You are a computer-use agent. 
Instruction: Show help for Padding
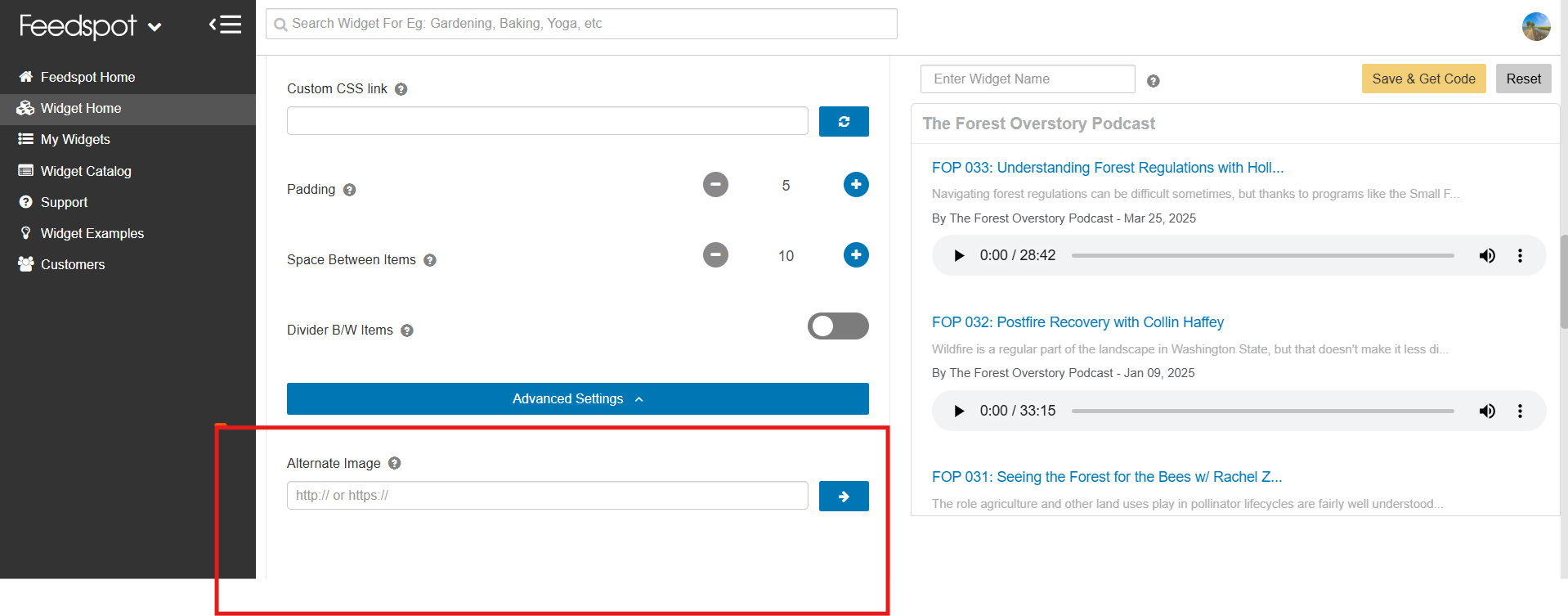(x=349, y=190)
